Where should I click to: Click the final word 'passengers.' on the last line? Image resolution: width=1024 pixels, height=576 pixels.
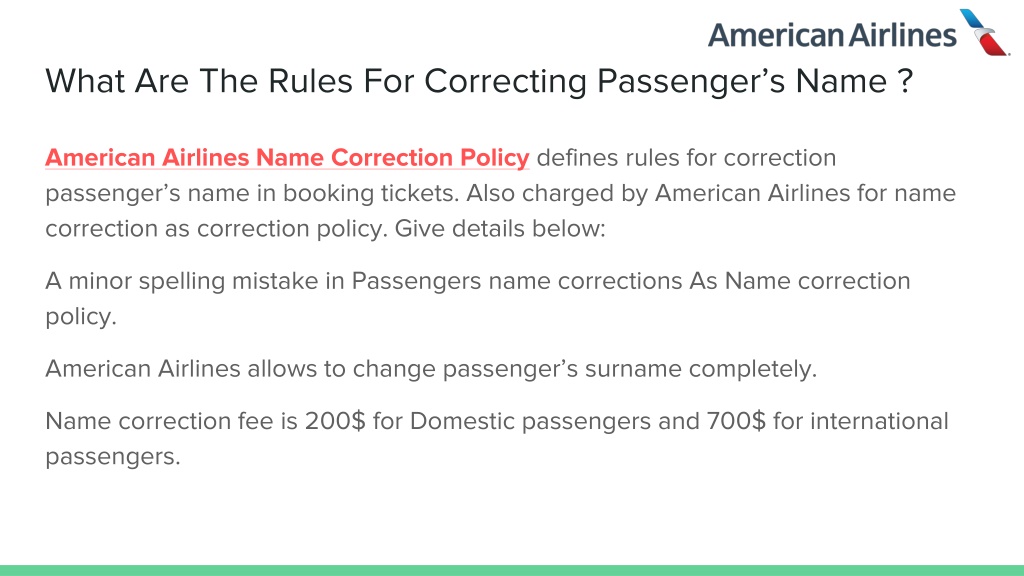click(x=112, y=456)
